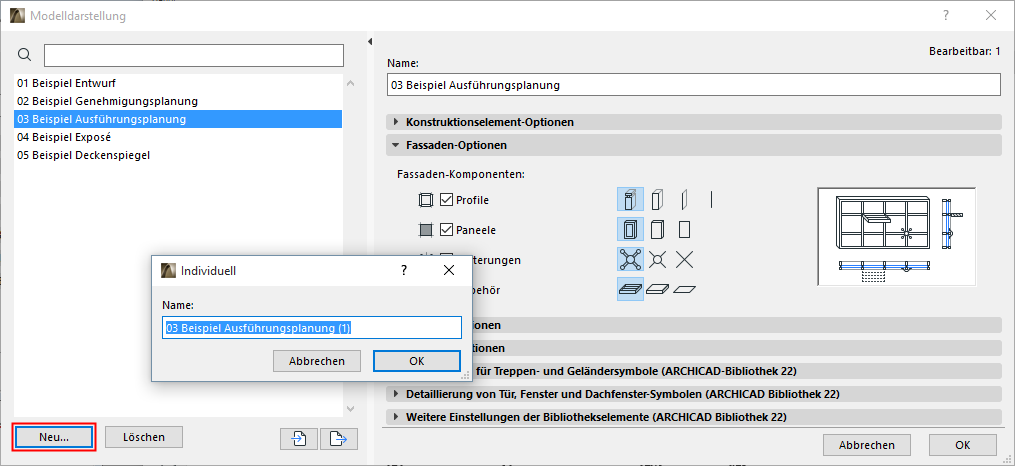Expand Konstruktionselement-Optionen section
This screenshot has width=1015, height=466.
coord(694,122)
